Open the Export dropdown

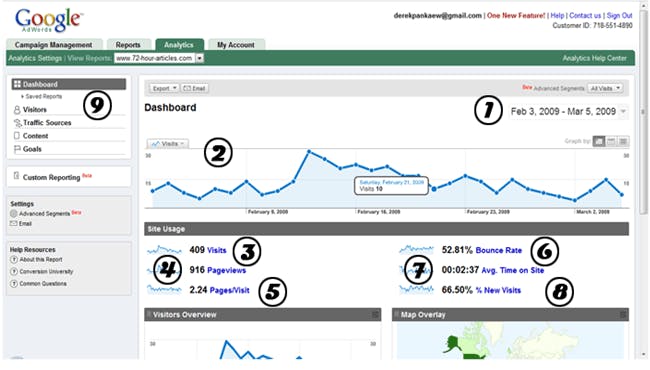click(x=164, y=88)
